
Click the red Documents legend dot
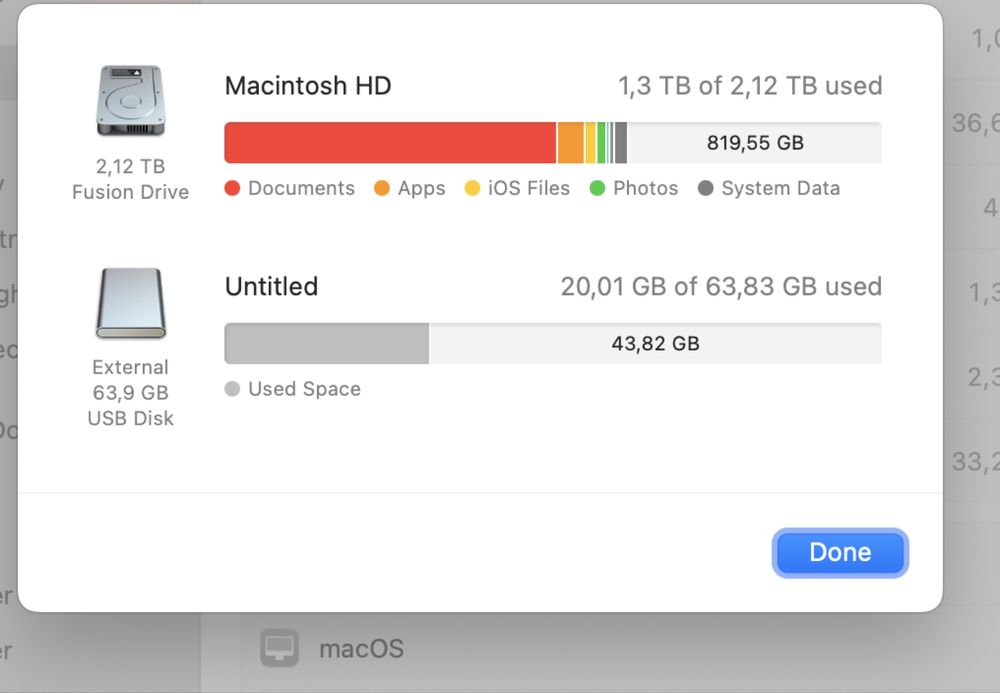pos(233,189)
